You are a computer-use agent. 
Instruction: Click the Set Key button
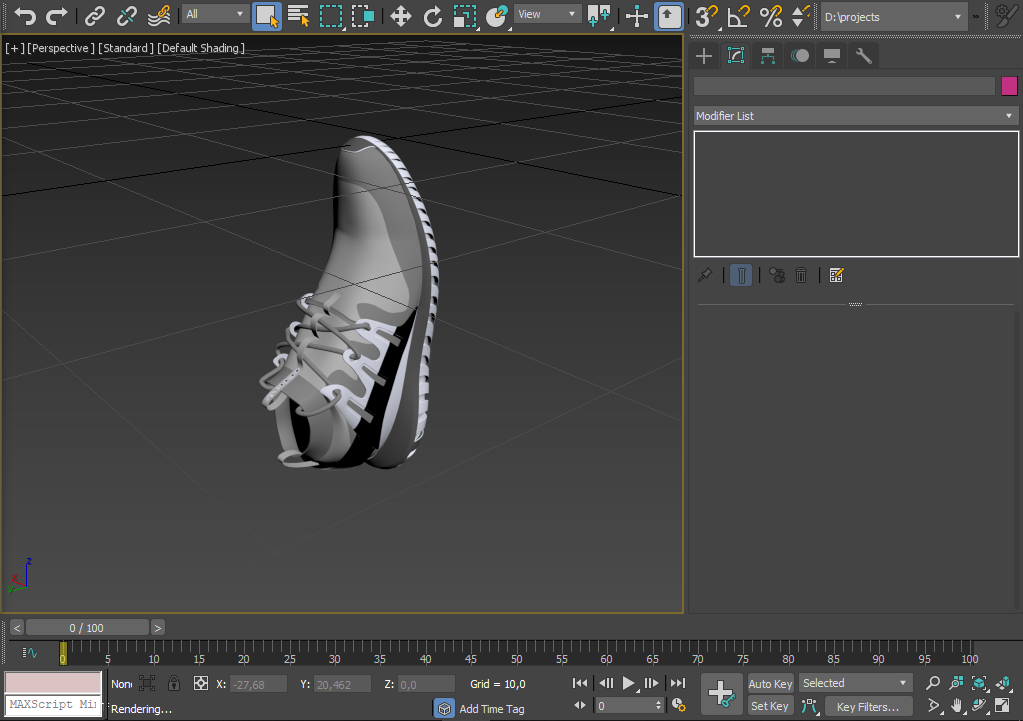pos(769,706)
